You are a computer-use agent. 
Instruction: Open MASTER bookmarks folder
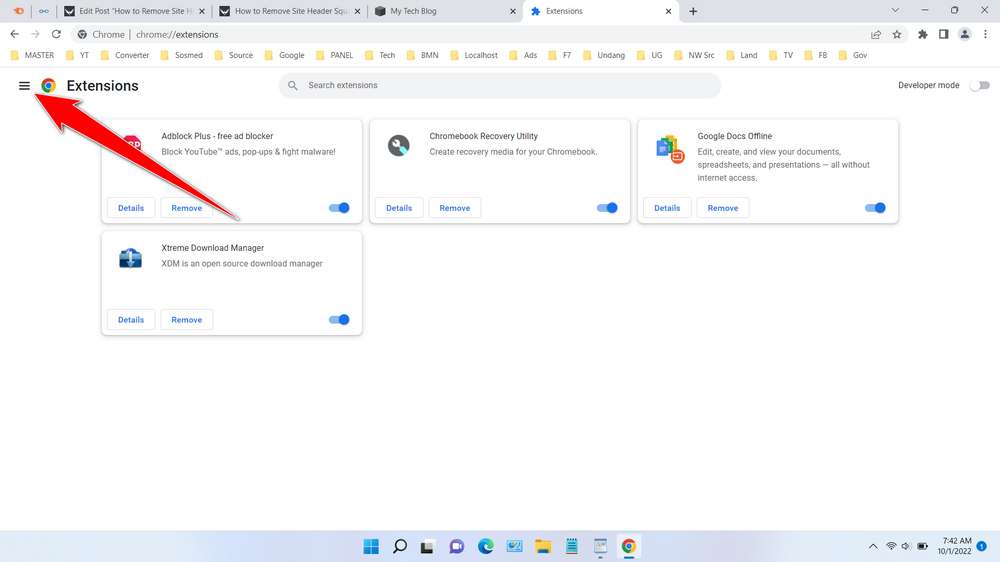pyautogui.click(x=33, y=55)
